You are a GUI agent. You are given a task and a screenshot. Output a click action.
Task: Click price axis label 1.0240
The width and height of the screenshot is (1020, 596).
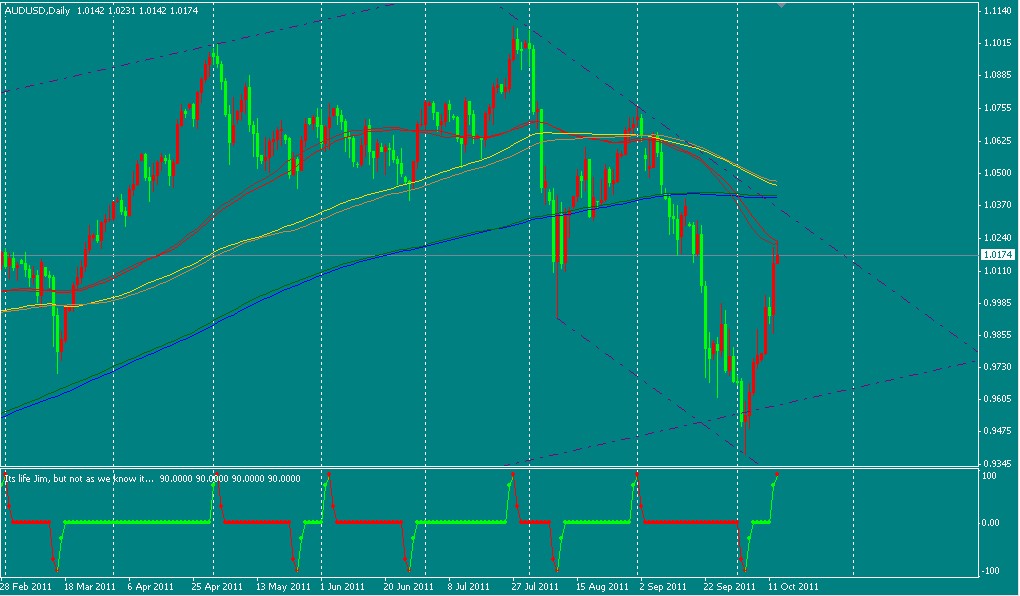(x=998, y=238)
